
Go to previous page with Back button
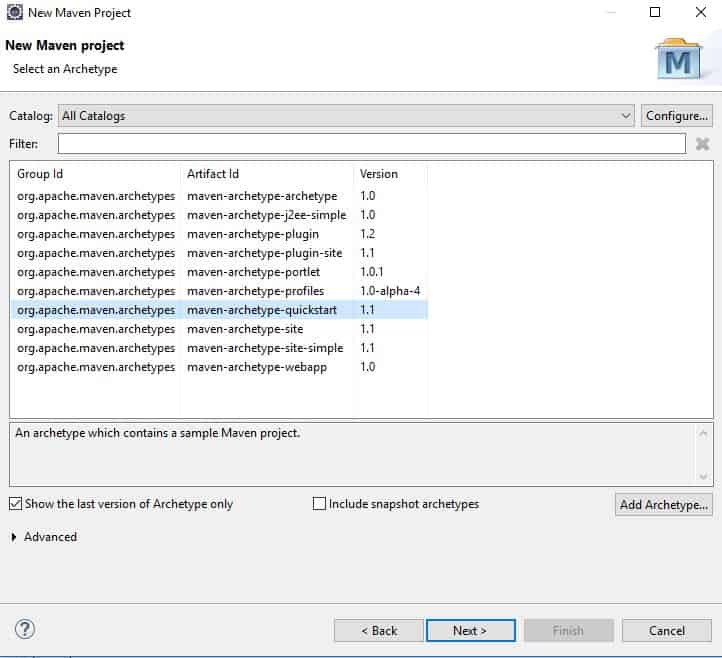(378, 630)
